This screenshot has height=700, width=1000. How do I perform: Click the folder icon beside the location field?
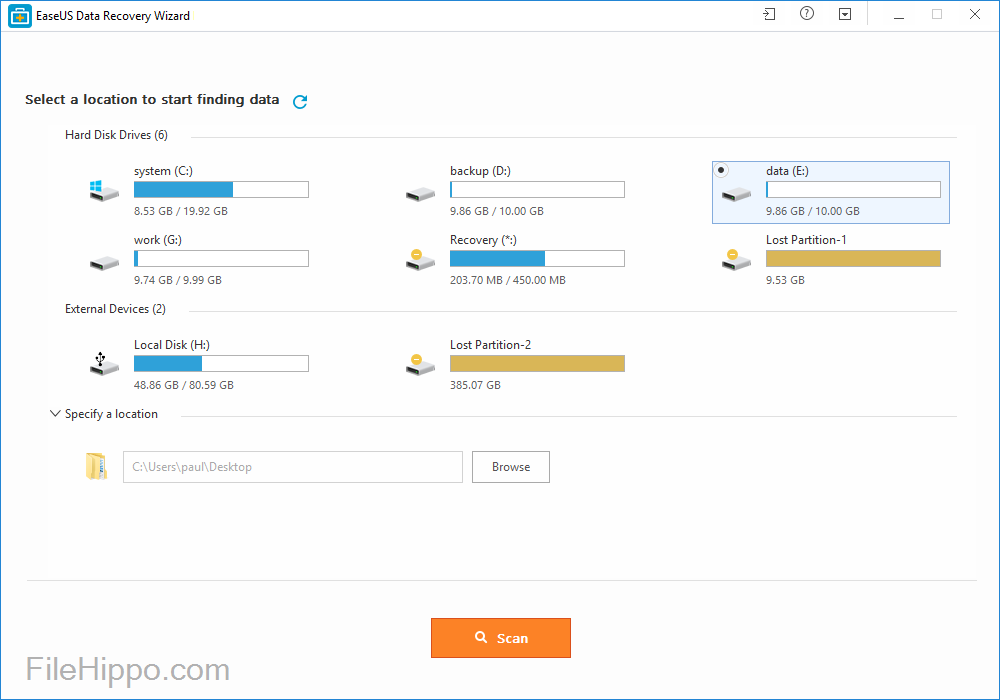click(96, 466)
